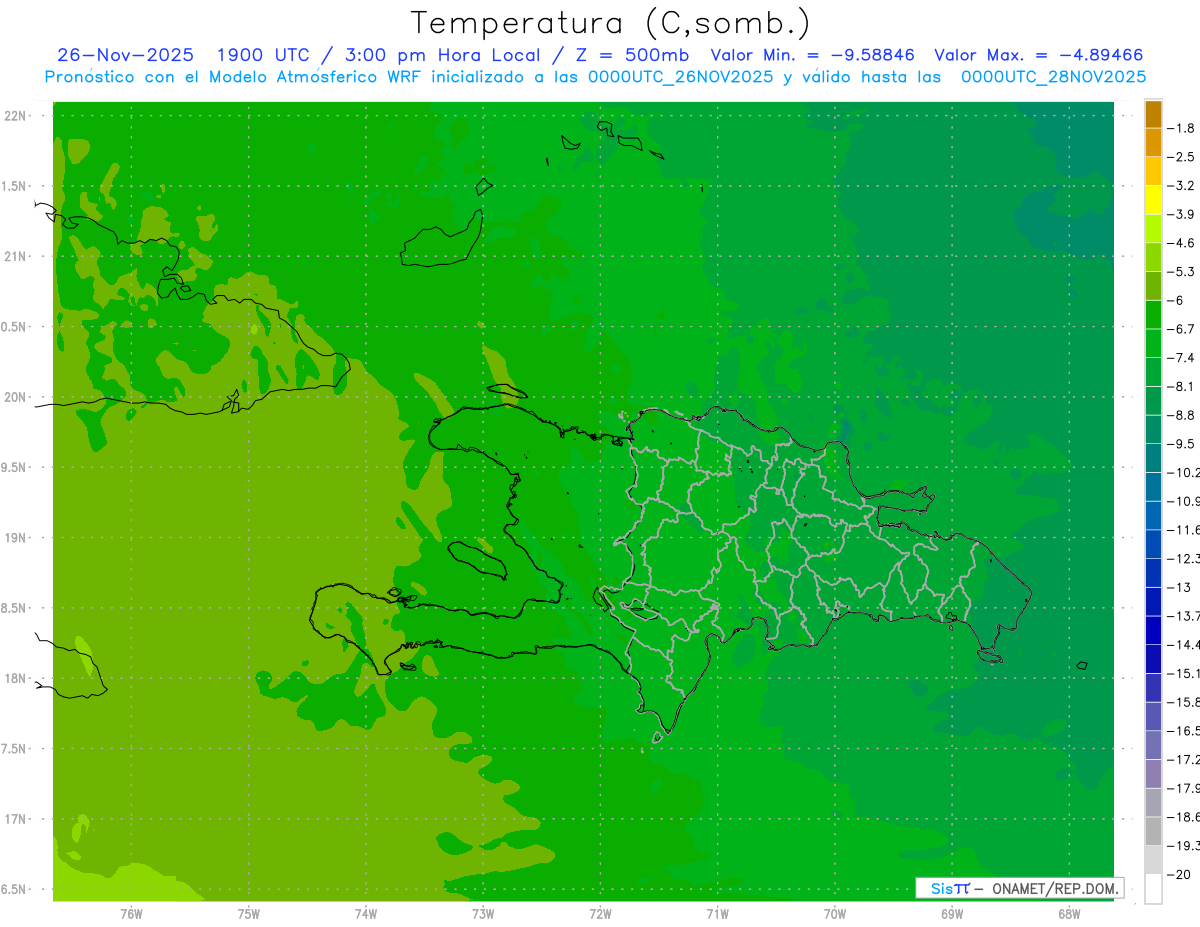Pick the brown-orange swatch above -1.8
Viewport: 1200px width, 927px height.
click(x=1153, y=114)
